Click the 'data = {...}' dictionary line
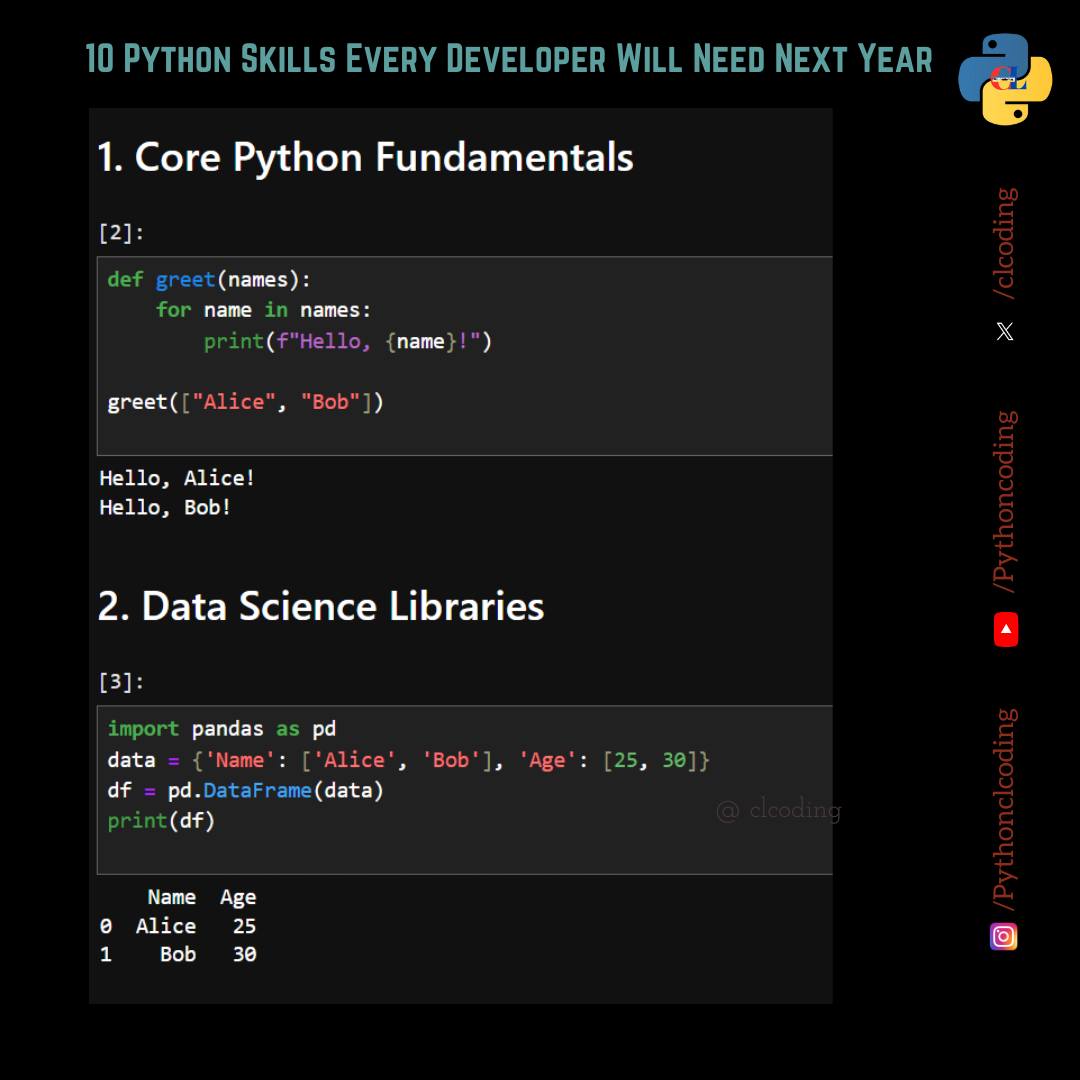Viewport: 1080px width, 1080px height. point(408,760)
